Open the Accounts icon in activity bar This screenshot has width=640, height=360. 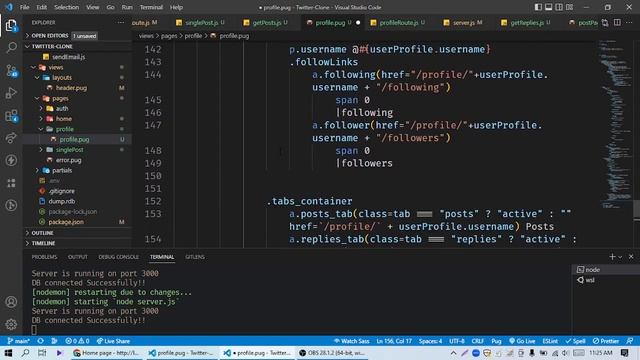pos(11,302)
